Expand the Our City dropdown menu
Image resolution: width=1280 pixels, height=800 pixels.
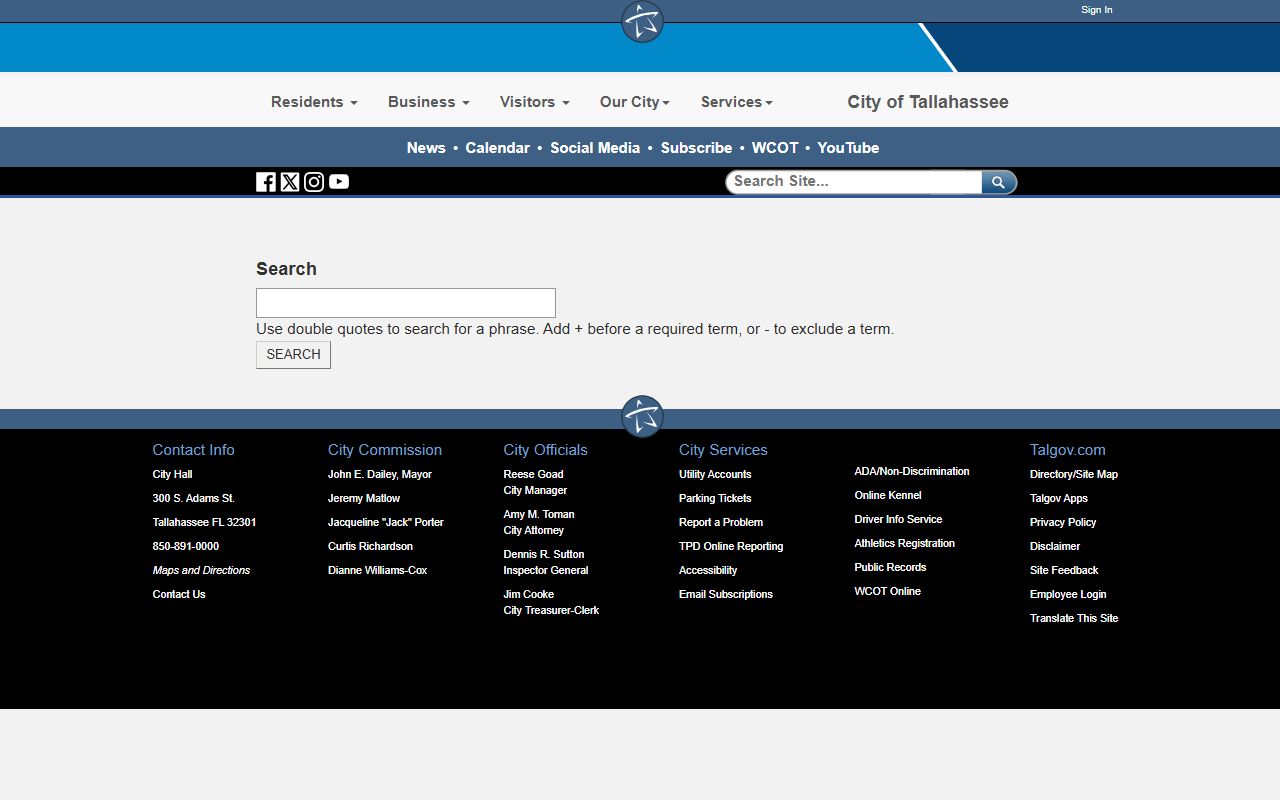(634, 102)
